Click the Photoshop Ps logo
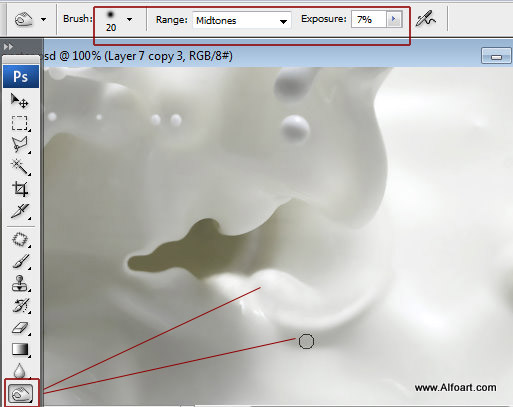Viewport: 513px width, 407px height. [21, 77]
